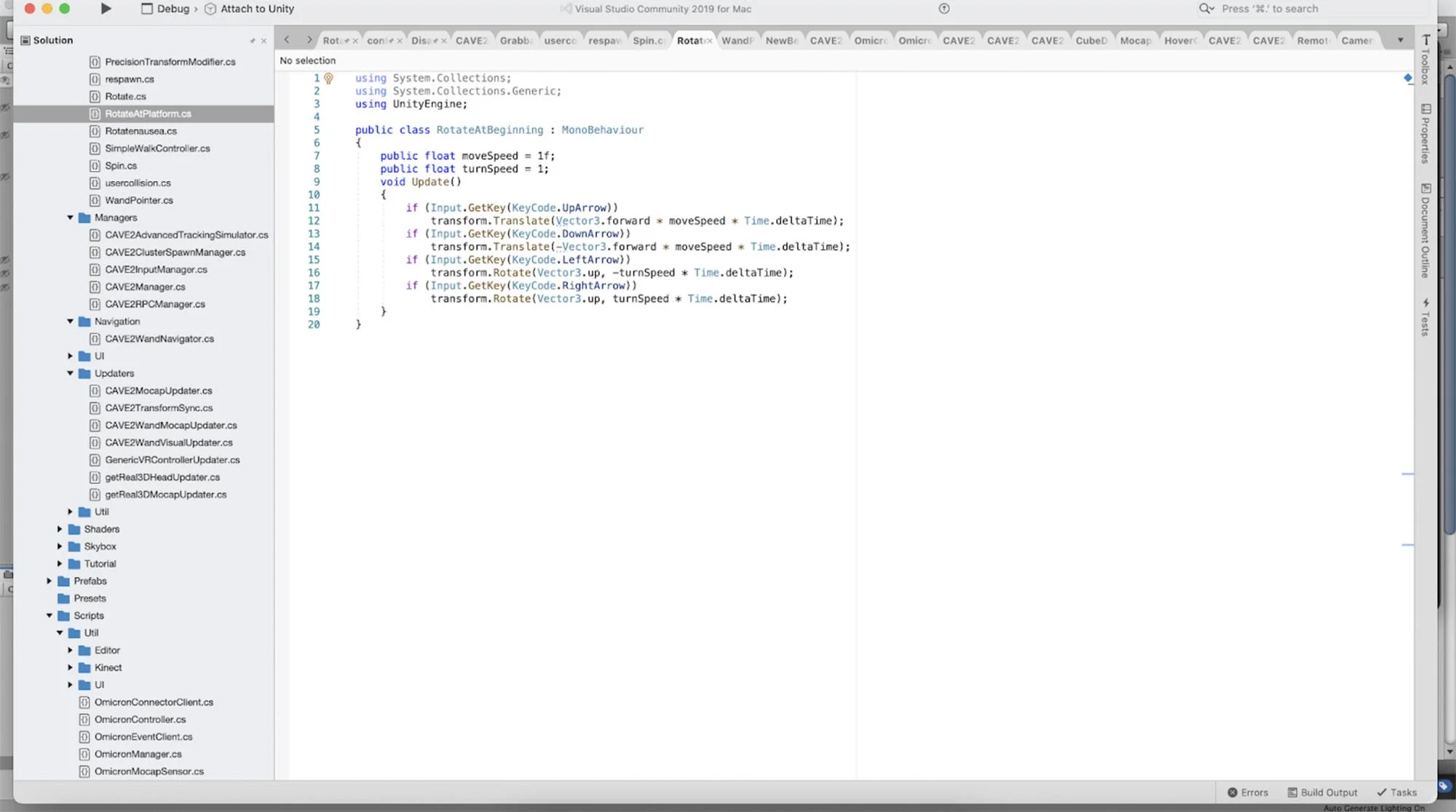Navigate back with the left arrow
Viewport: 1456px width, 812px height.
tap(287, 40)
